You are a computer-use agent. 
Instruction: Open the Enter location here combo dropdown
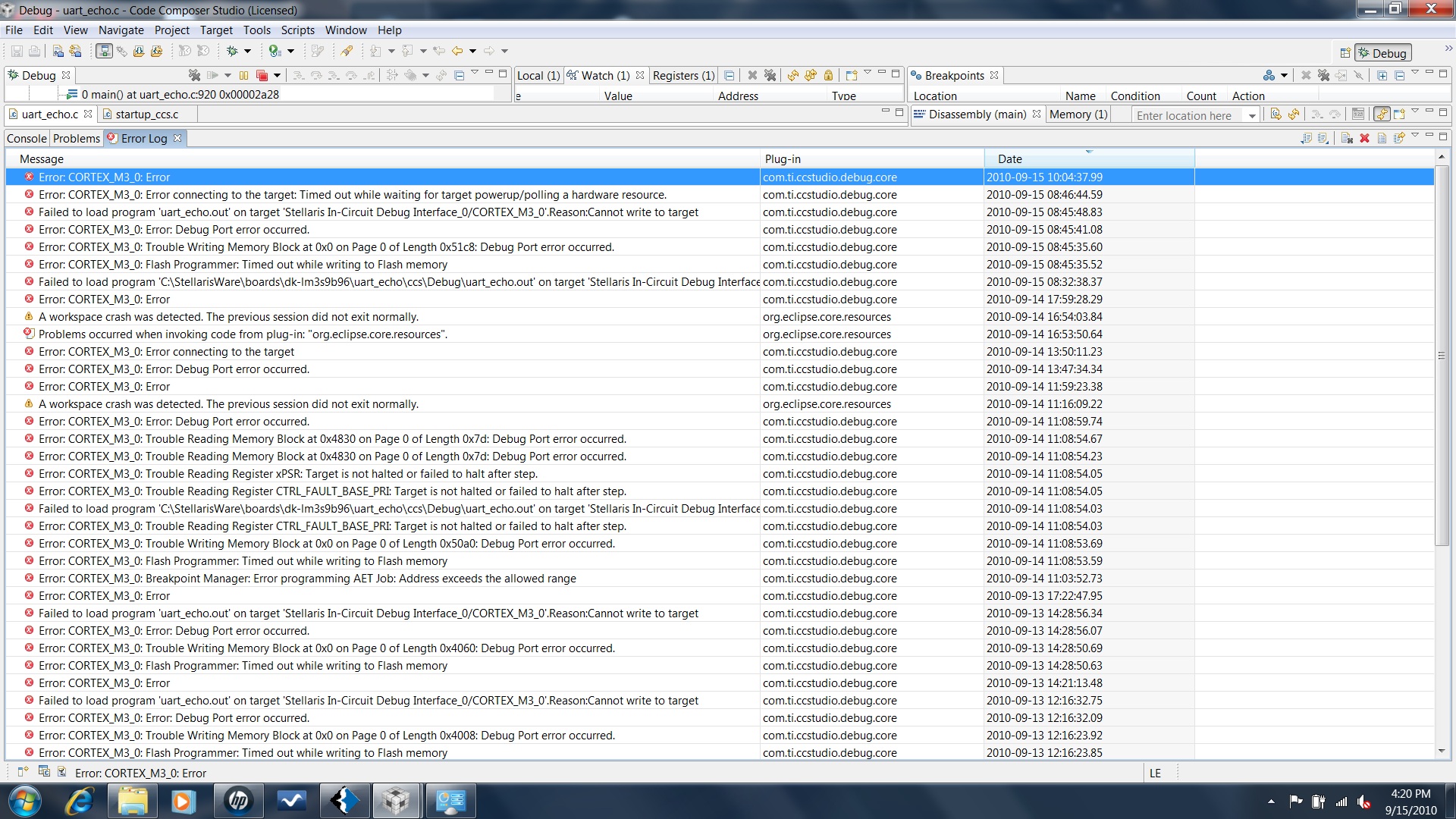pyautogui.click(x=1252, y=115)
